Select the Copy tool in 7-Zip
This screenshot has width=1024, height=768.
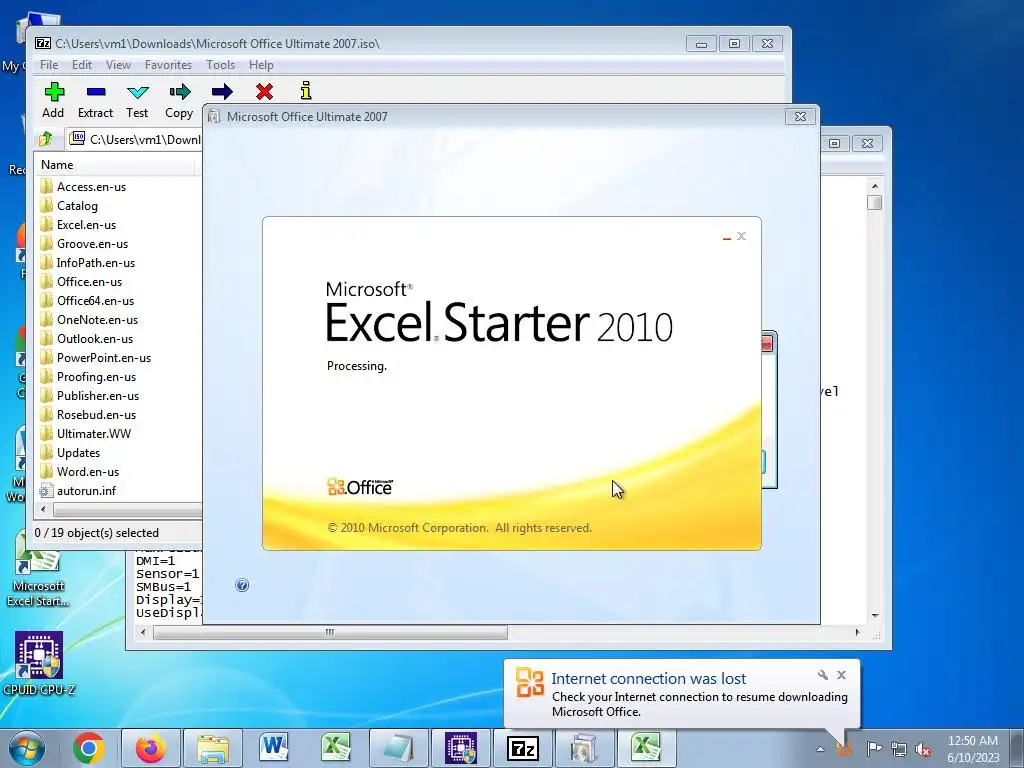pyautogui.click(x=179, y=101)
